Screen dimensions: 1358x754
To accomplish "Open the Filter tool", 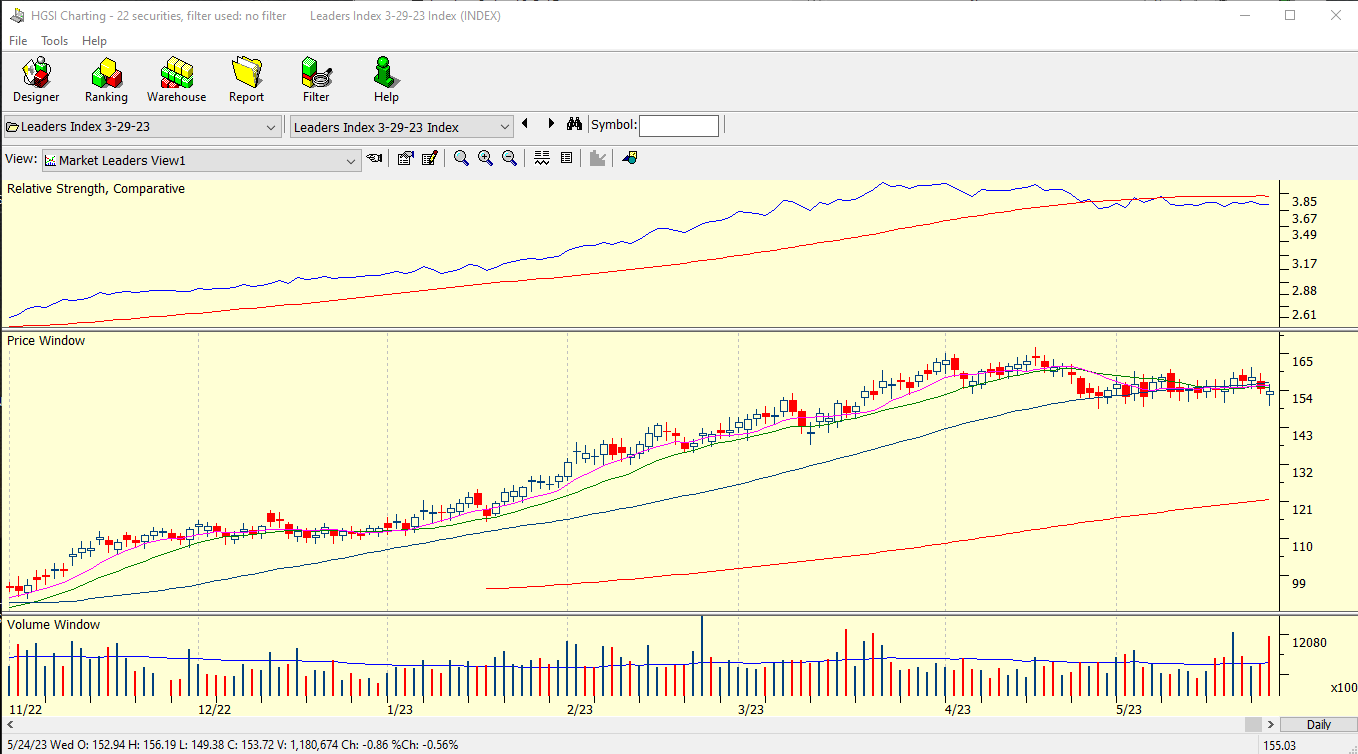I will [316, 80].
